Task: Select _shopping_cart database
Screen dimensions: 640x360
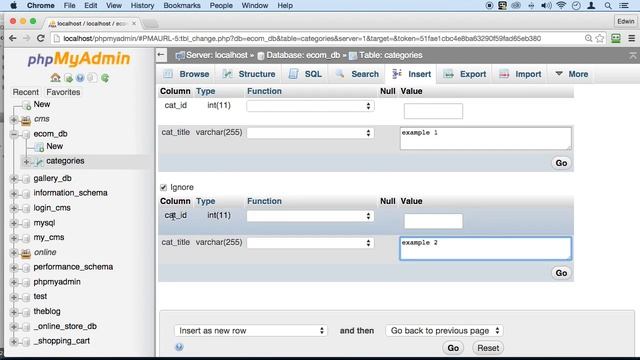Action: coord(61,341)
